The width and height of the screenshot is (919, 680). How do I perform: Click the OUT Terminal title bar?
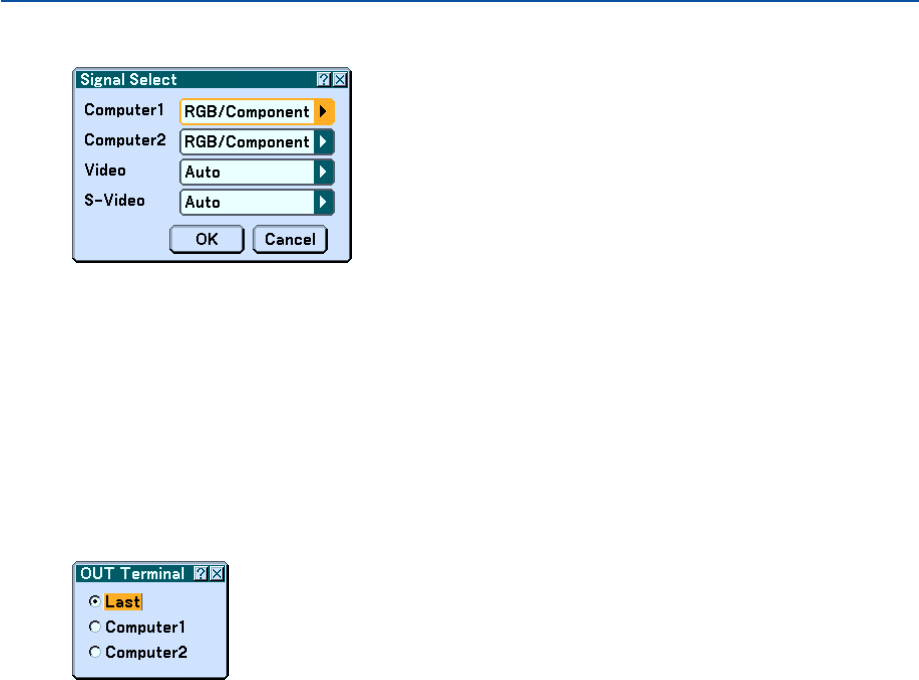135,573
